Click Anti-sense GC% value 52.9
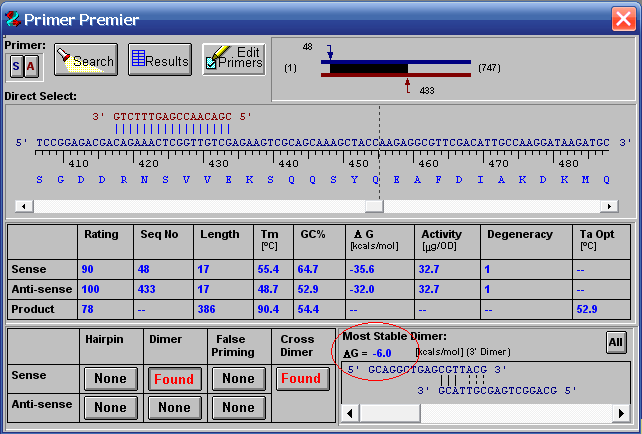This screenshot has height=434, width=642. point(308,289)
